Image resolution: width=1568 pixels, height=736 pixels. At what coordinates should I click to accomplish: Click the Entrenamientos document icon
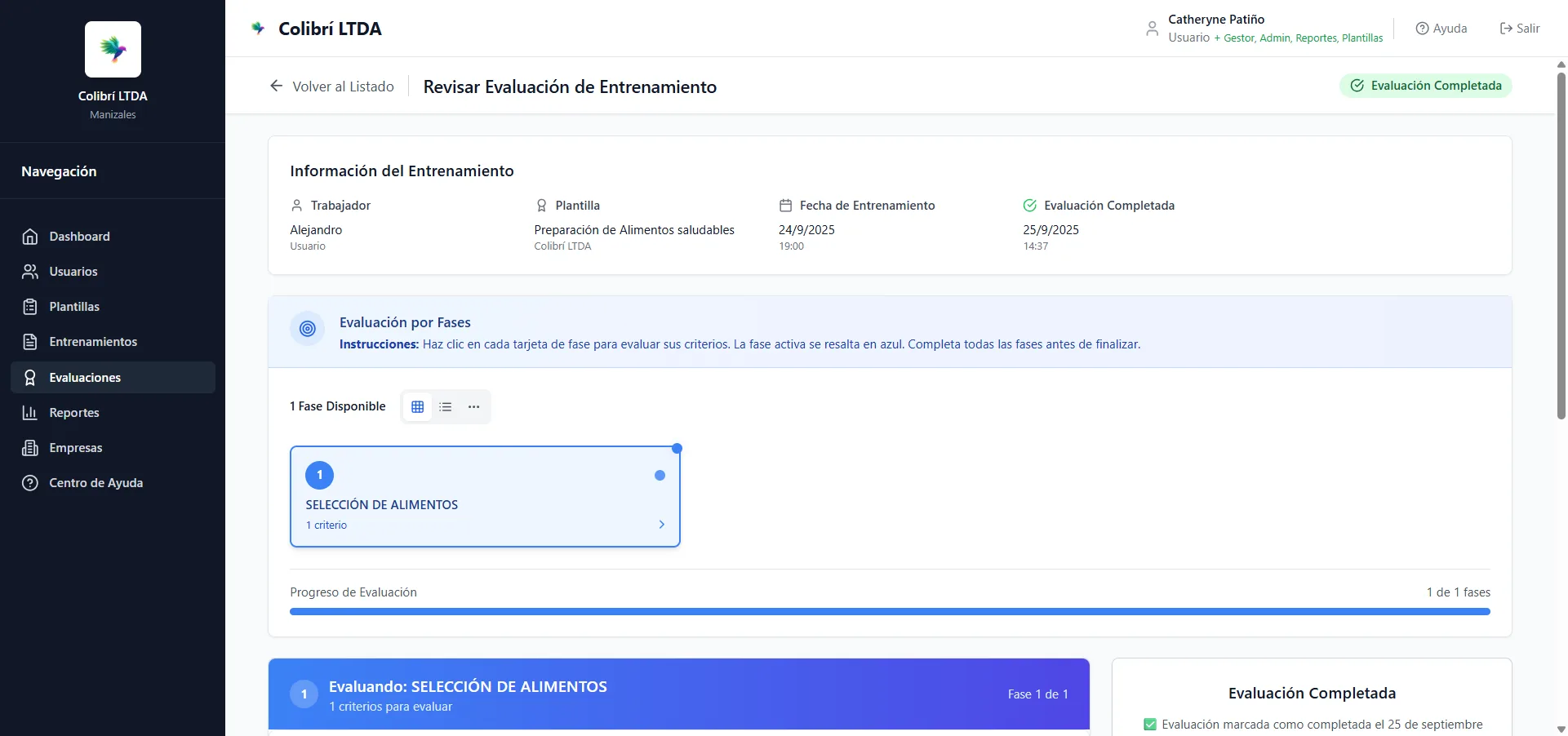(x=30, y=342)
